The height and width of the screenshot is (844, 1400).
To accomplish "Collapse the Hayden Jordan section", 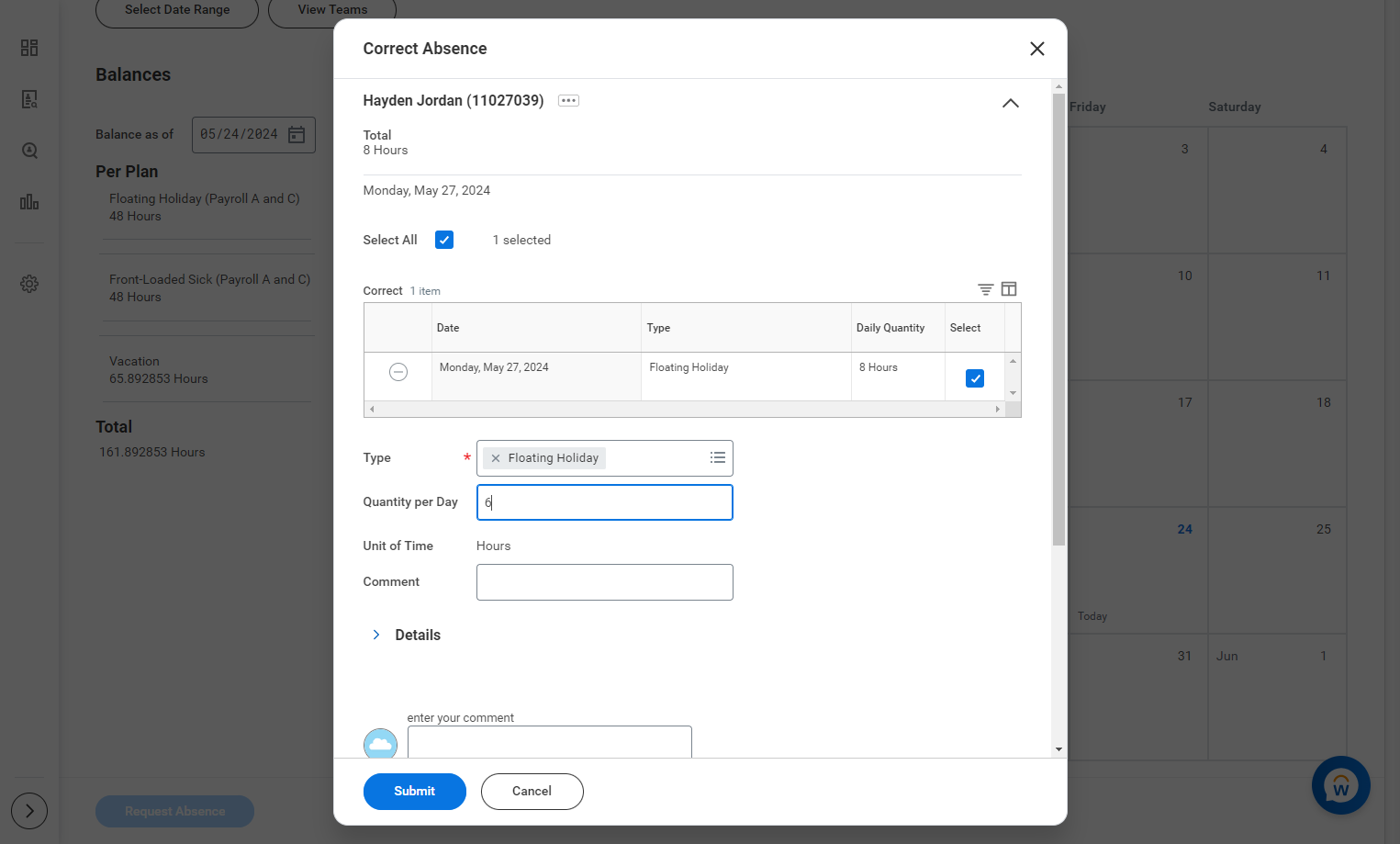I will [x=1010, y=103].
